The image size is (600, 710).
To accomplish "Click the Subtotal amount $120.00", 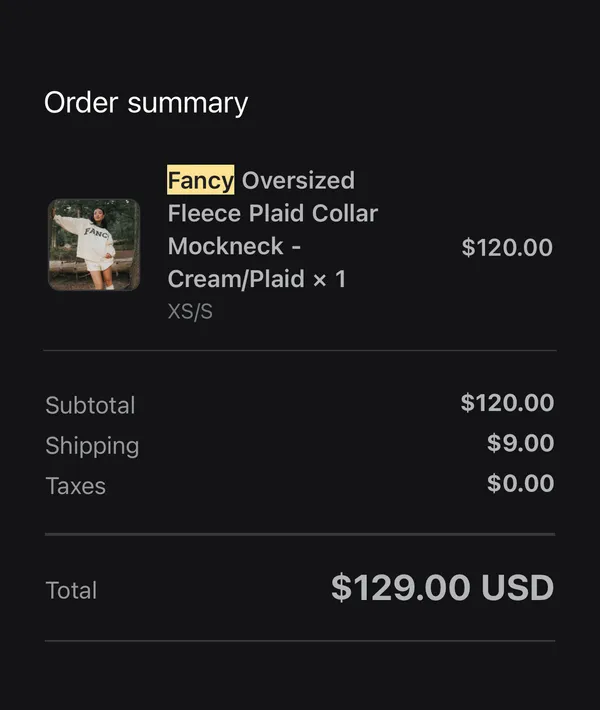I will pos(508,403).
